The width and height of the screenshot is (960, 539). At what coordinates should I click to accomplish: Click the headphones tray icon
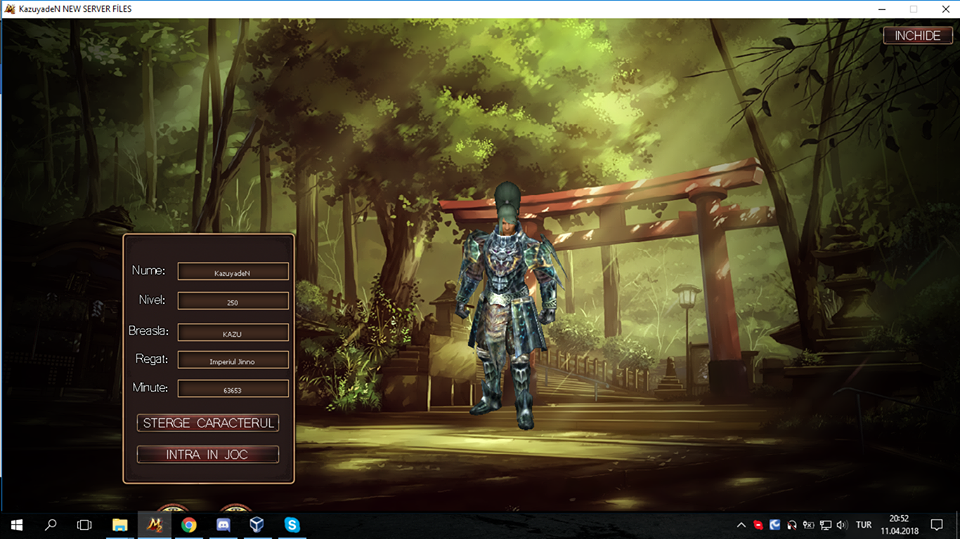click(x=792, y=525)
